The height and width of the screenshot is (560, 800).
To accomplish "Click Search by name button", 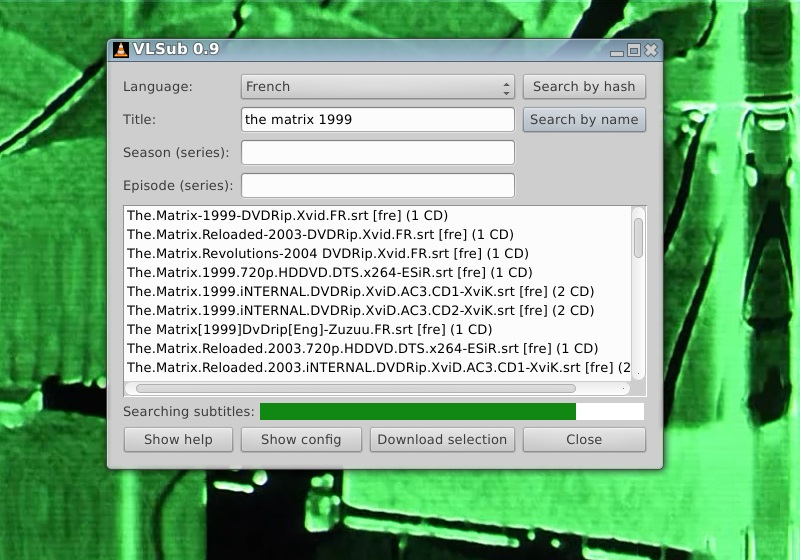I will [584, 120].
